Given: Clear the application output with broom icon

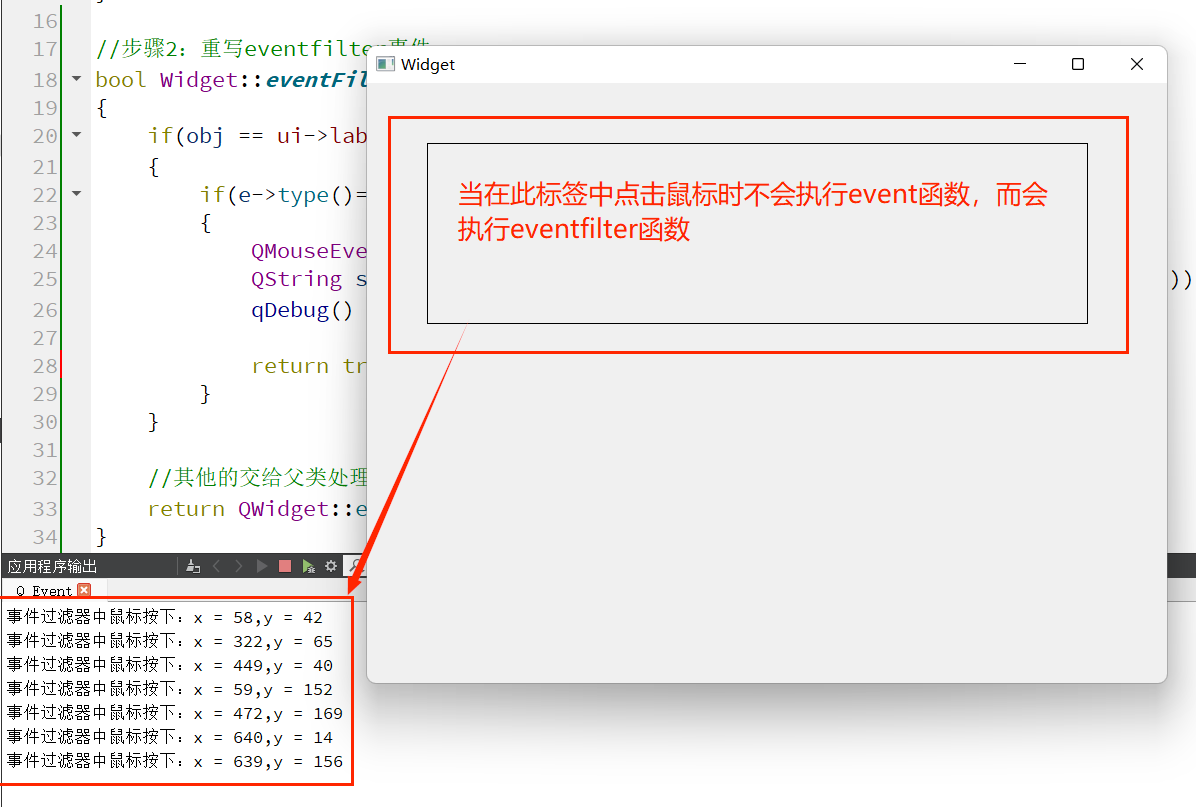Looking at the screenshot, I should pyautogui.click(x=193, y=566).
